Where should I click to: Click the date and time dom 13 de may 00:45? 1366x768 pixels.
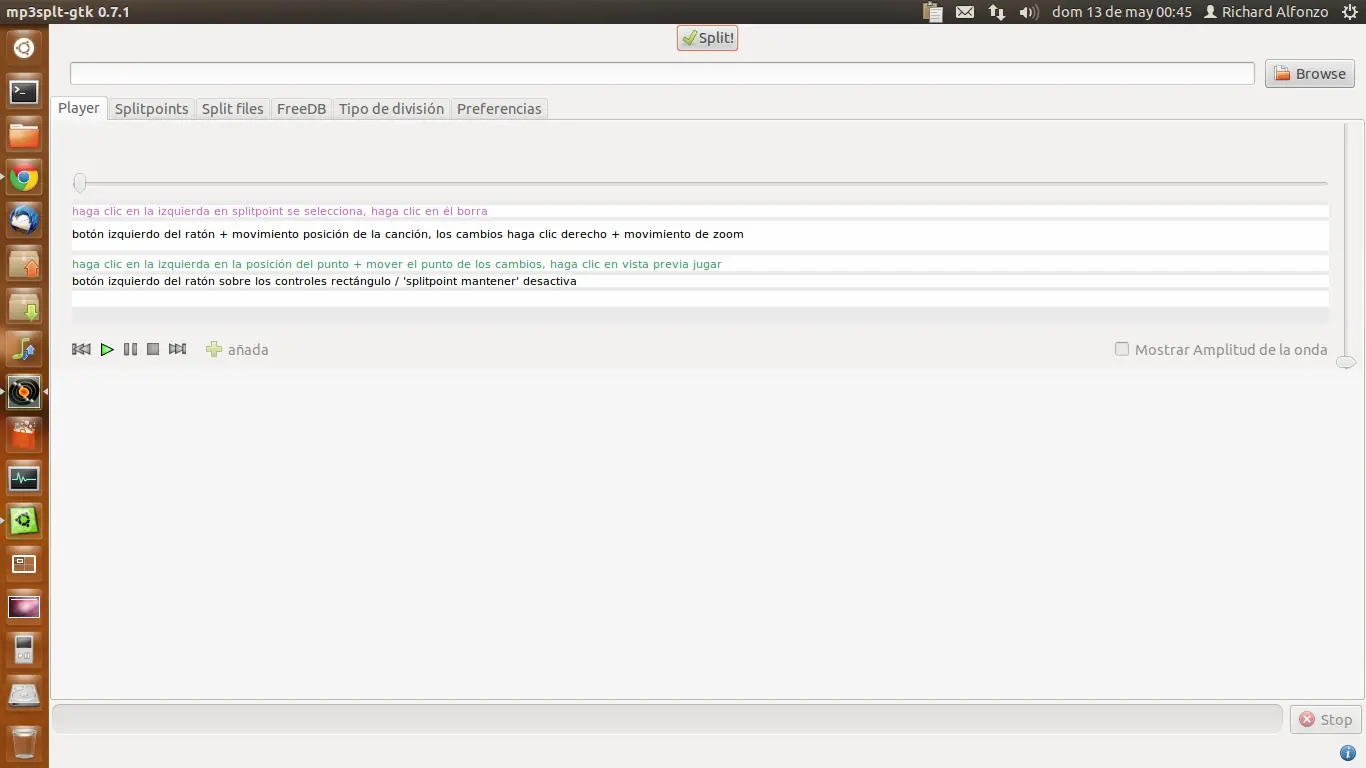coord(1122,12)
